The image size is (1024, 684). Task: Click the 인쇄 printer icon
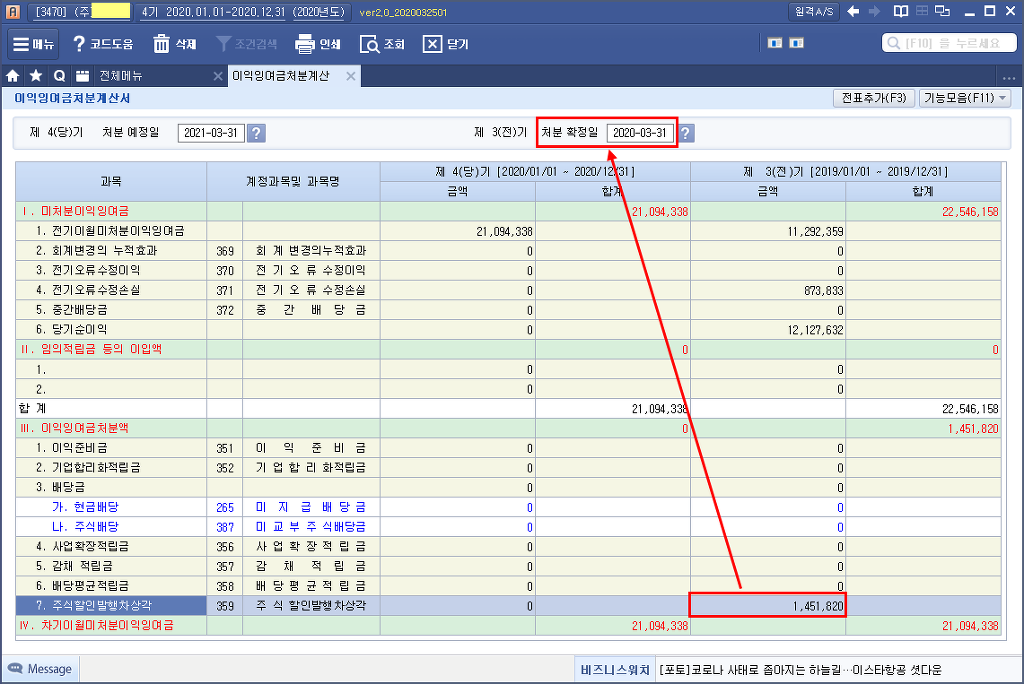(305, 44)
